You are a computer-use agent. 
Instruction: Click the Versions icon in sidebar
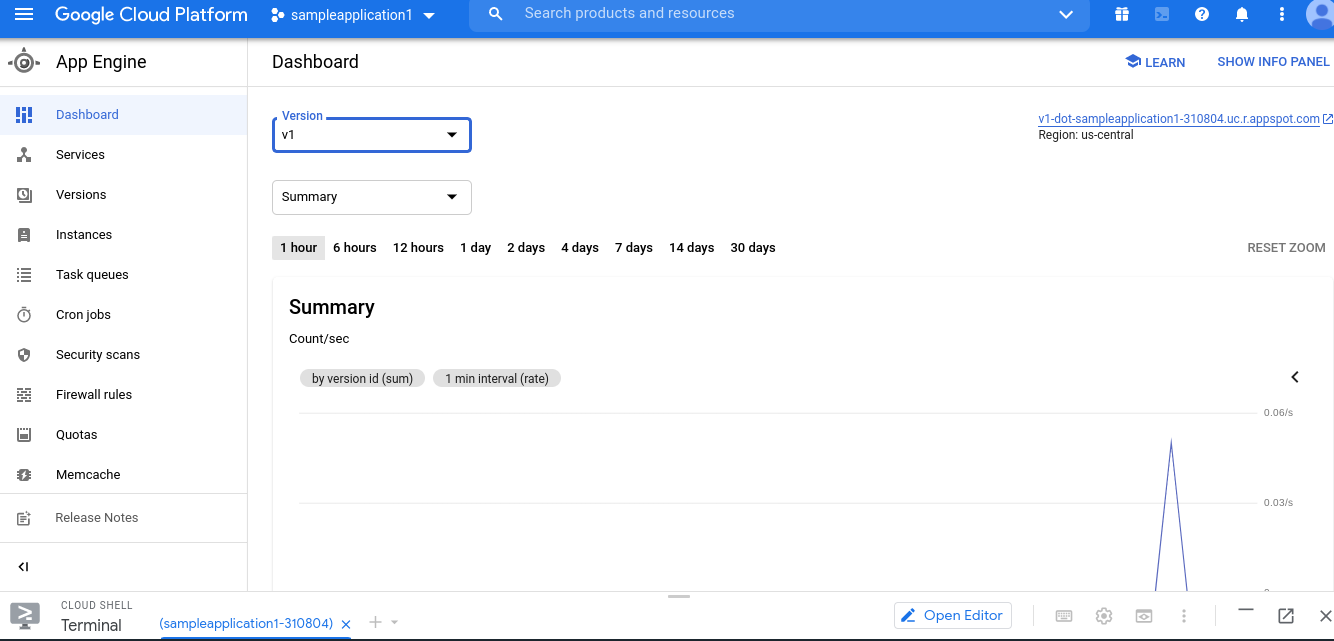coord(24,195)
